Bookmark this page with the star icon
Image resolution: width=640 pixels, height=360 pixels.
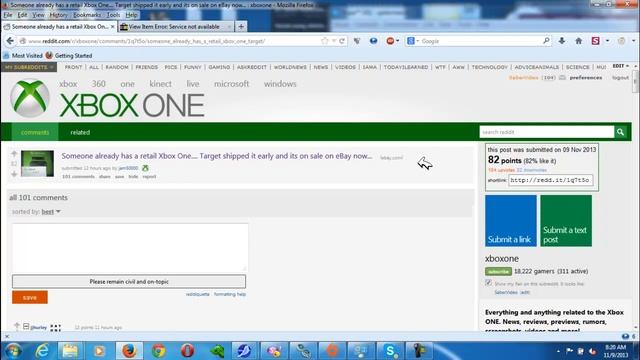click(324, 41)
